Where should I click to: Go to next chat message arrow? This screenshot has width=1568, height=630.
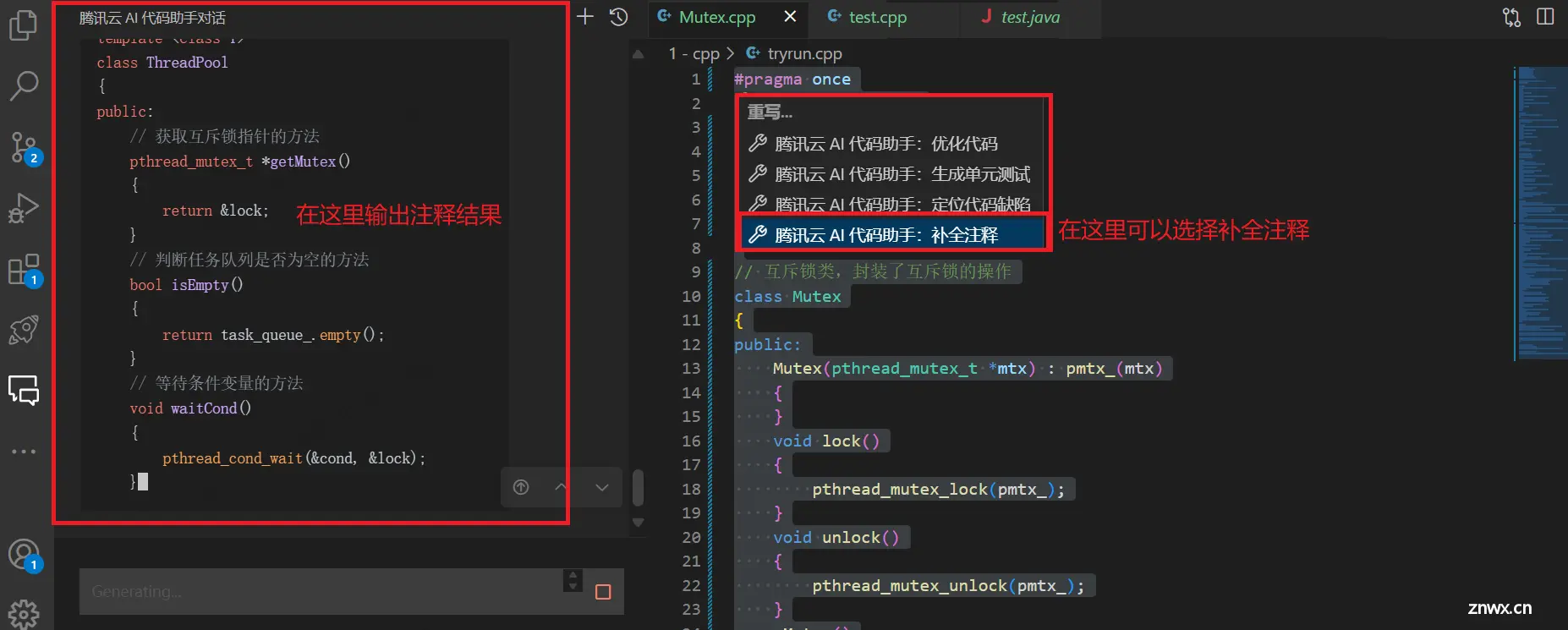601,487
